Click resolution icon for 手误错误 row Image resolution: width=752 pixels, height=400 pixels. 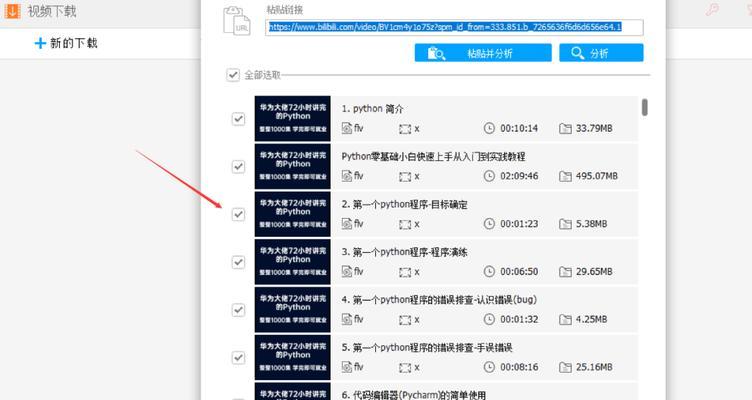(x=405, y=368)
